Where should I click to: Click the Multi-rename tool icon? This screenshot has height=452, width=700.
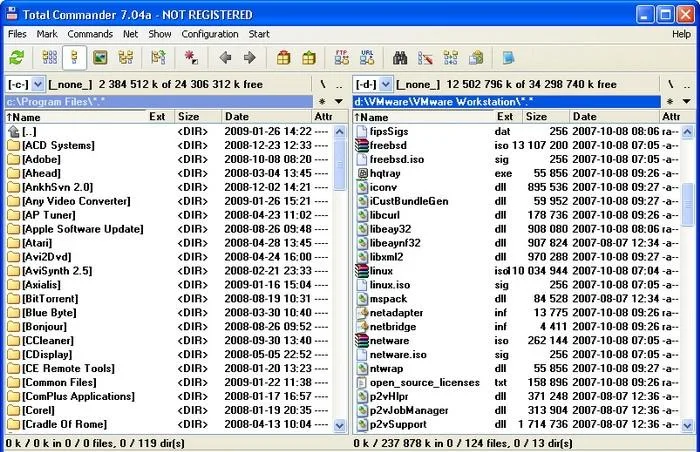[x=425, y=58]
